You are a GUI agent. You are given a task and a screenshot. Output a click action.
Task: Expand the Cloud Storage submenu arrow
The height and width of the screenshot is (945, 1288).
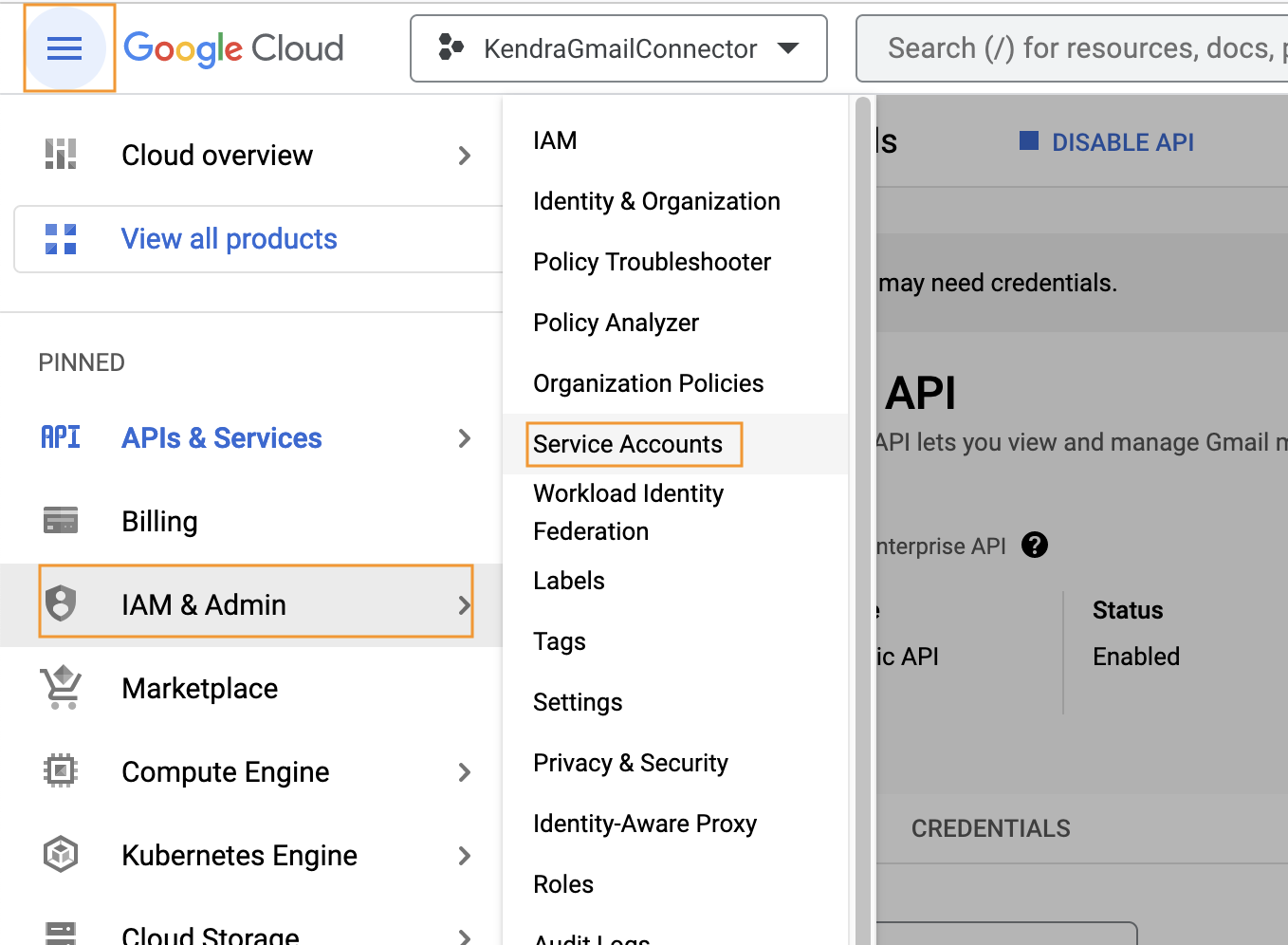coord(465,936)
